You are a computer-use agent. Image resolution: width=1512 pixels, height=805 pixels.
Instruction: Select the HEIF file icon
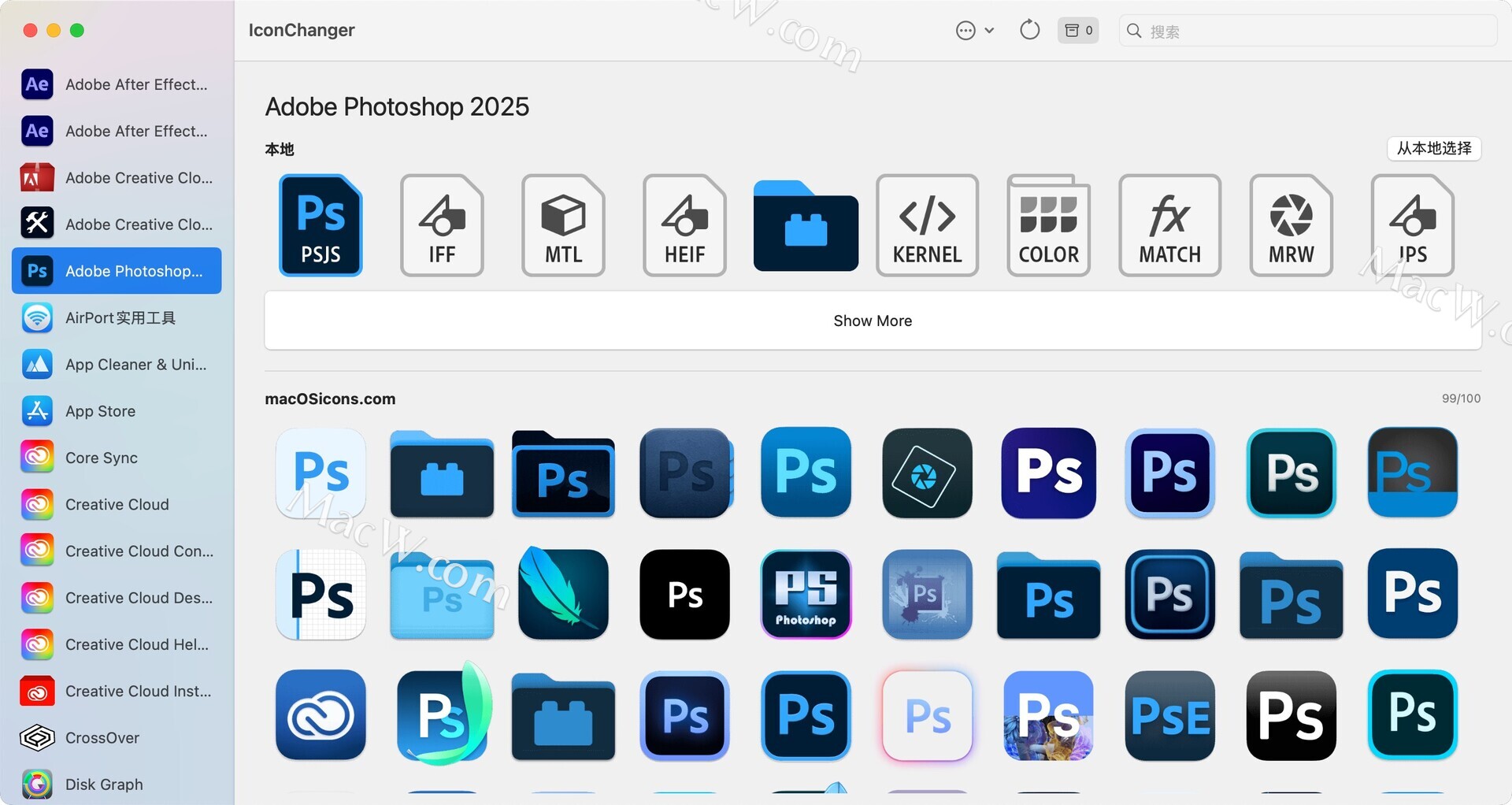(684, 225)
